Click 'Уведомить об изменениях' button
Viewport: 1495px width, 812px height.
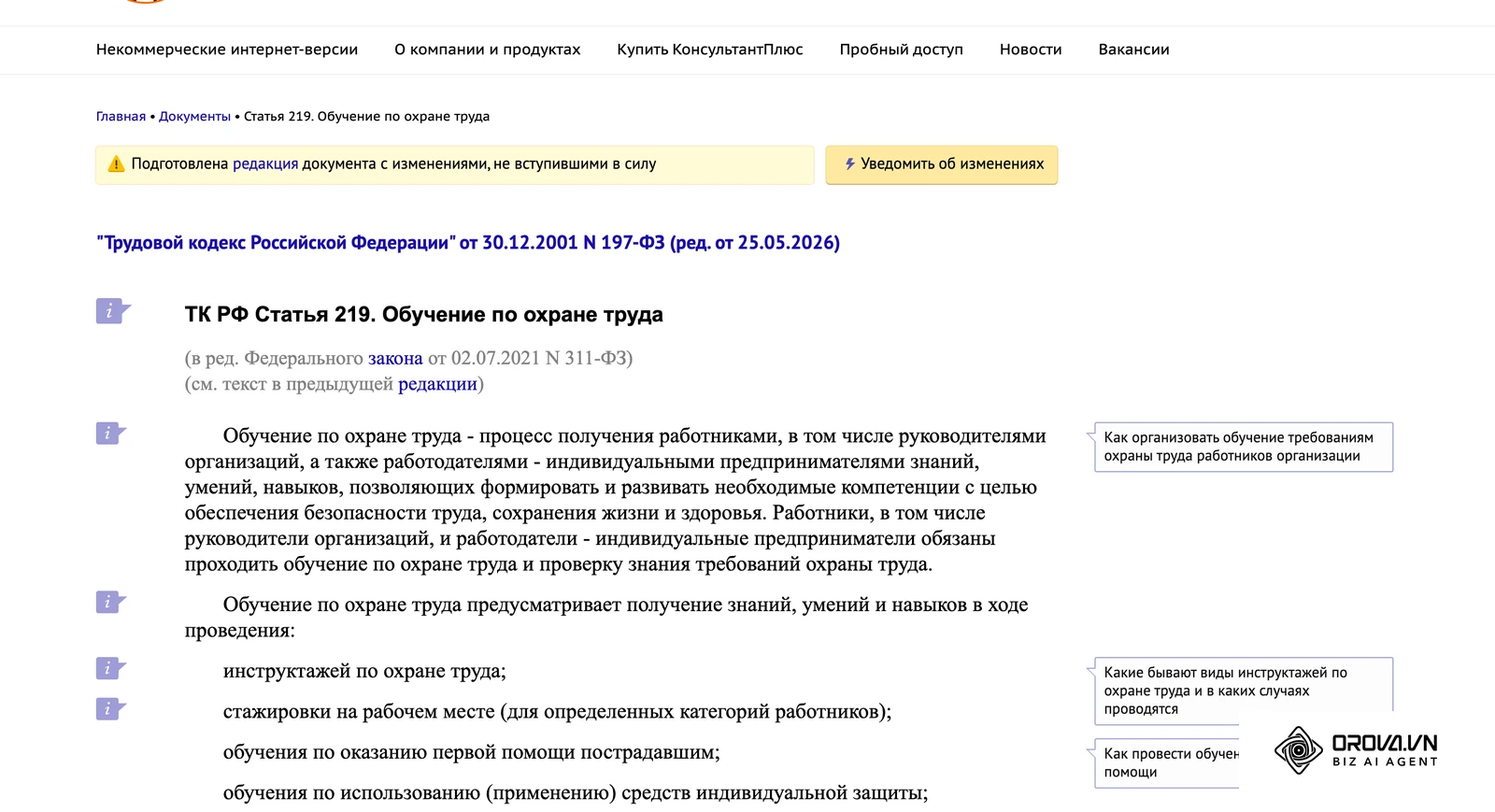point(942,164)
